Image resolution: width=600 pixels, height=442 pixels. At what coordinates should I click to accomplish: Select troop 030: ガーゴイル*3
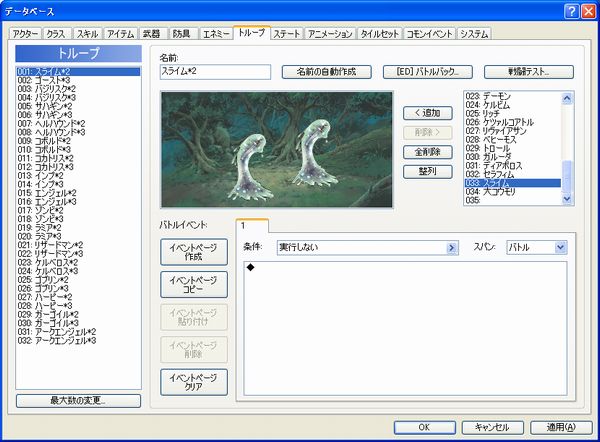[x=78, y=323]
